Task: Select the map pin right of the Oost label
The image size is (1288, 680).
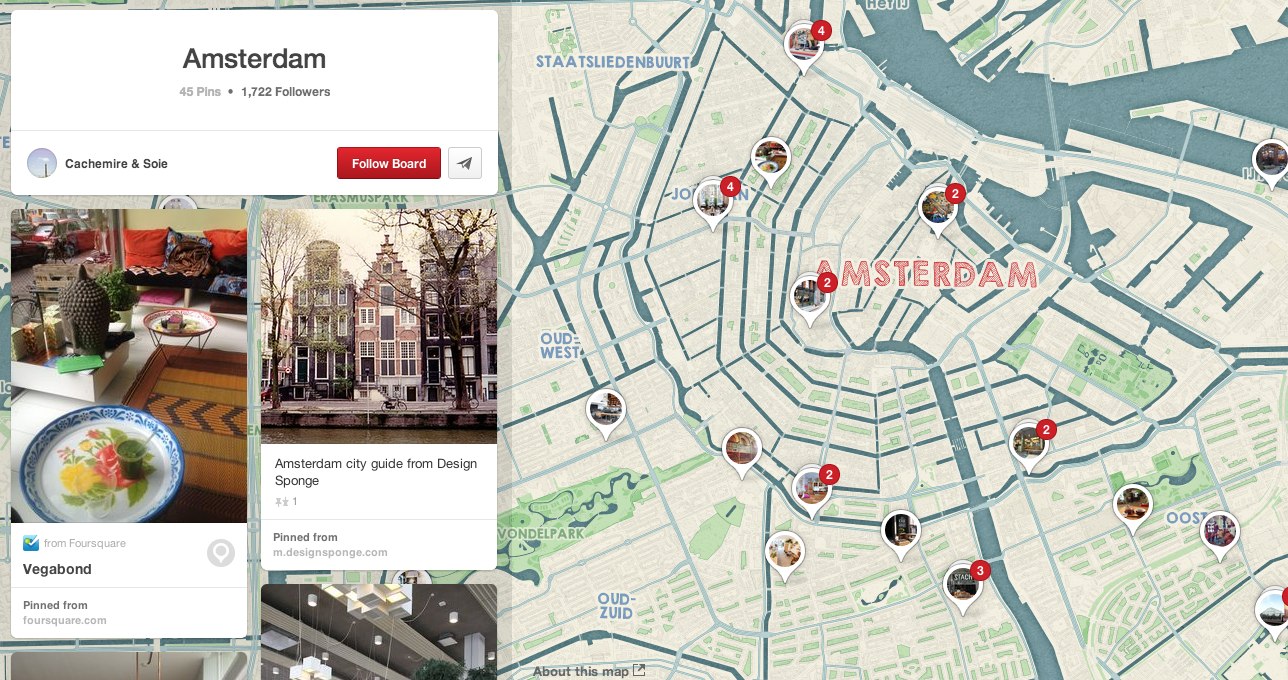Action: point(1220,533)
